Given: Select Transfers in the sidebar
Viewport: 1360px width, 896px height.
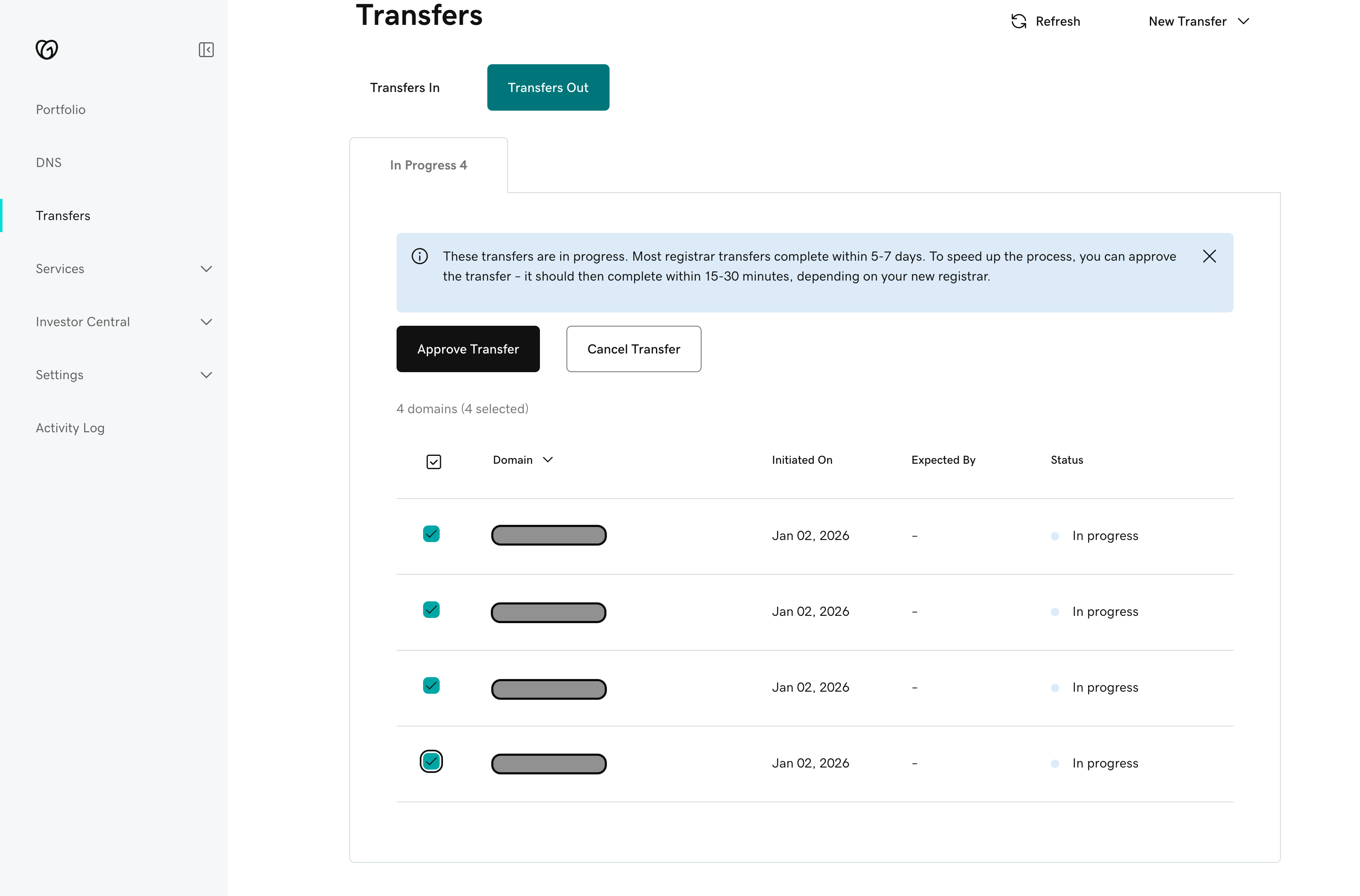Looking at the screenshot, I should pyautogui.click(x=63, y=216).
